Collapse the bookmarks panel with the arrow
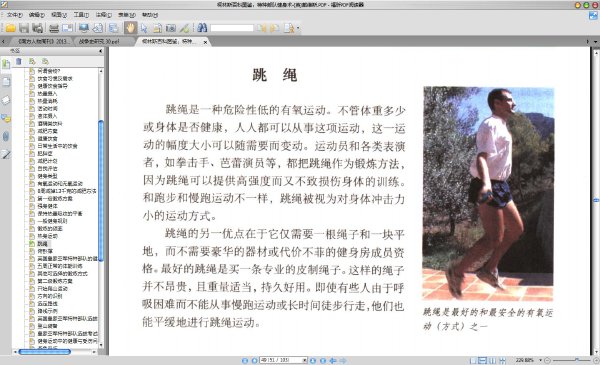The height and width of the screenshot is (365, 600). [100, 51]
